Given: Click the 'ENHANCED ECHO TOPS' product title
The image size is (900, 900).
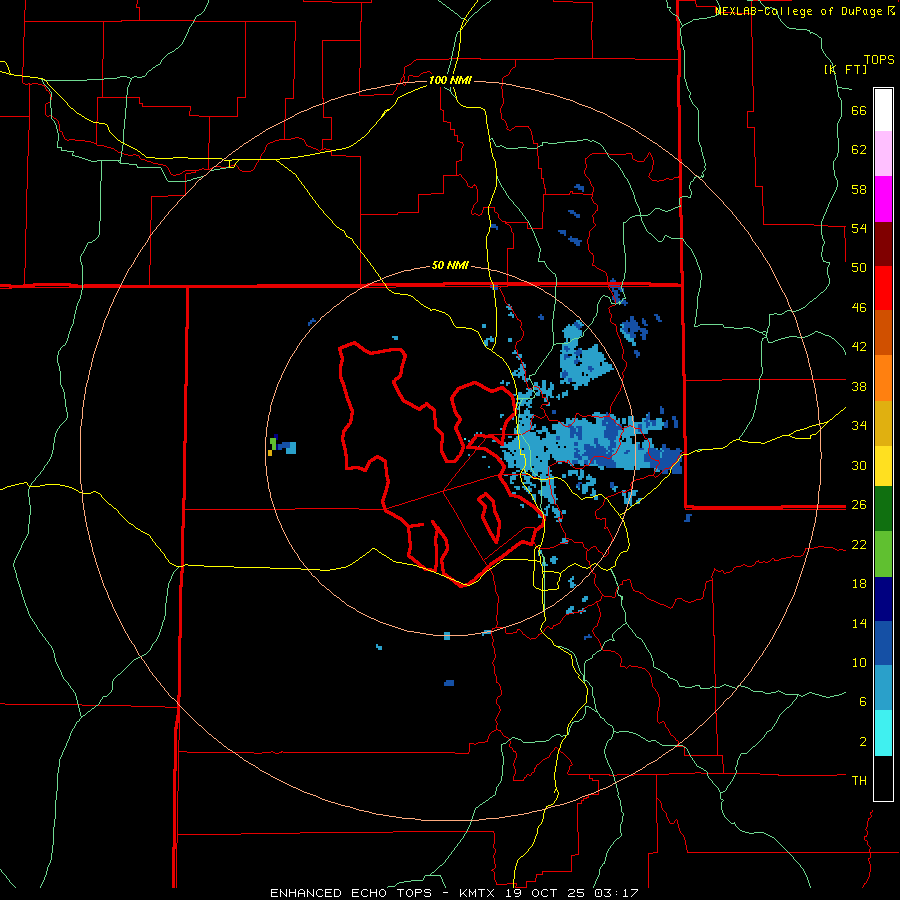Looking at the screenshot, I should click(x=351, y=893).
